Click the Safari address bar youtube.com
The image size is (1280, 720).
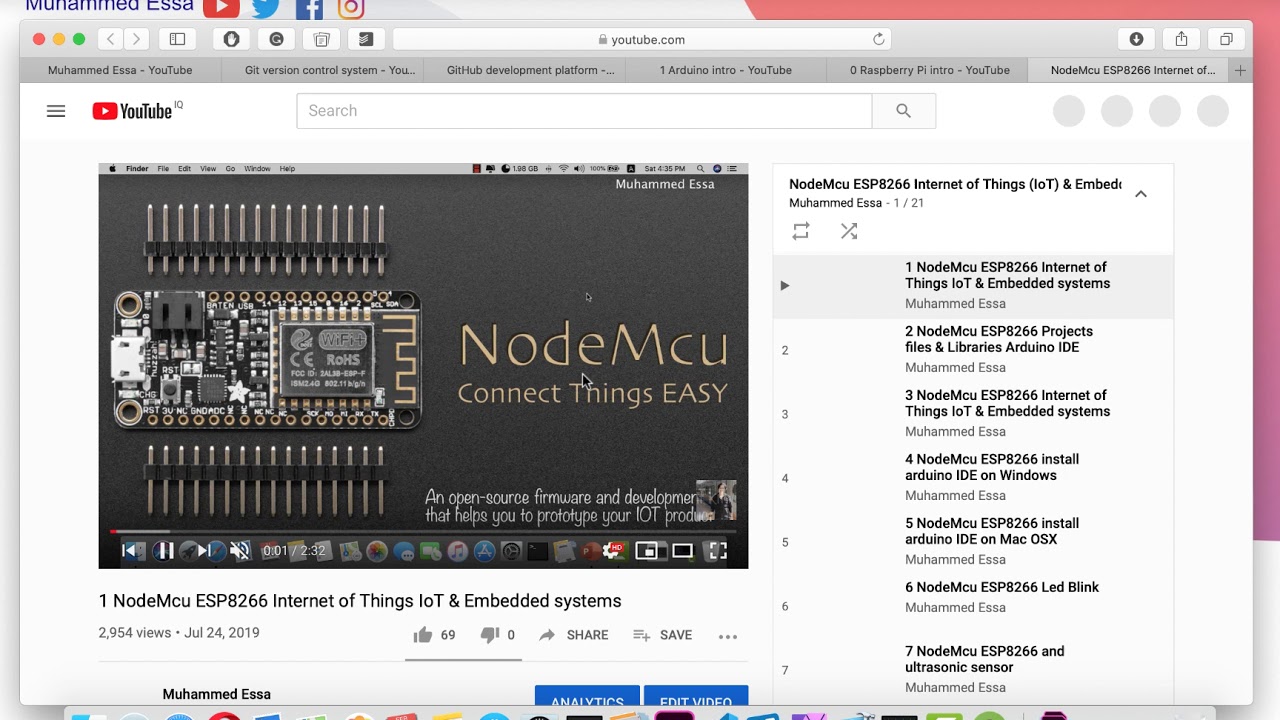tap(642, 39)
